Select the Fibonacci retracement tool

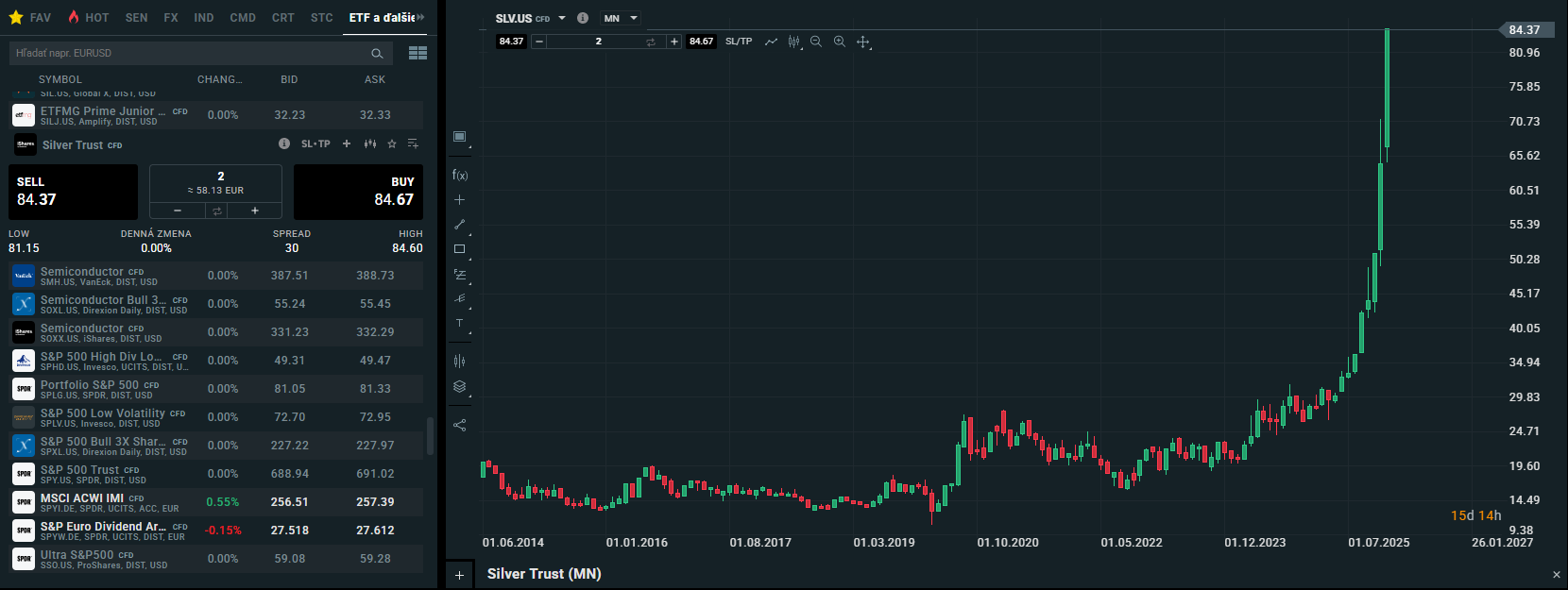pos(460,275)
